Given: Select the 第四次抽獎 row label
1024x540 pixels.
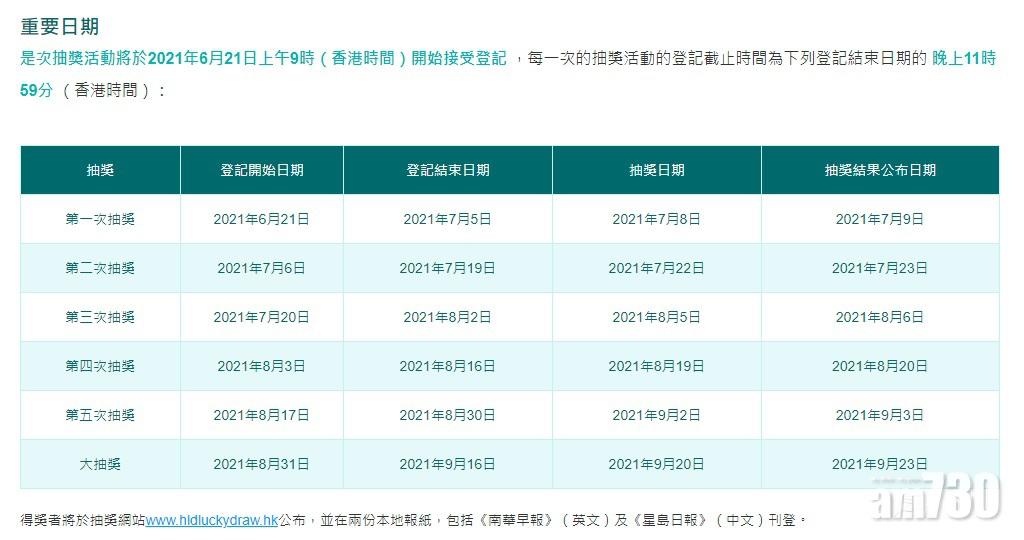Looking at the screenshot, I should 100,366.
